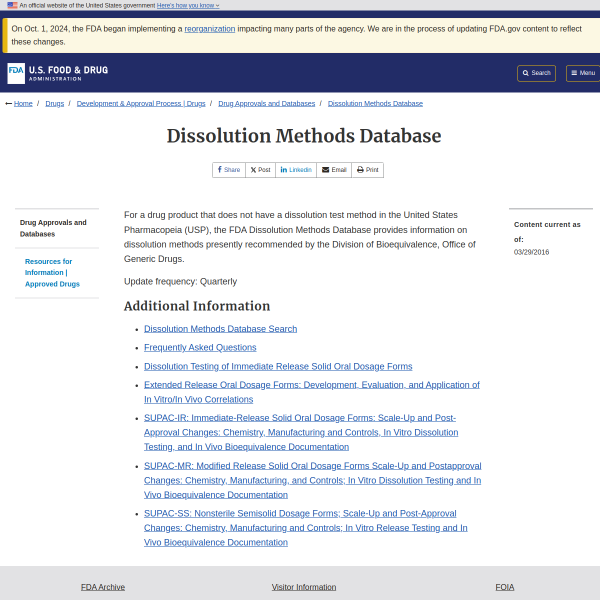
Task: Open SUPAC-IR guidance link
Action: tap(301, 432)
